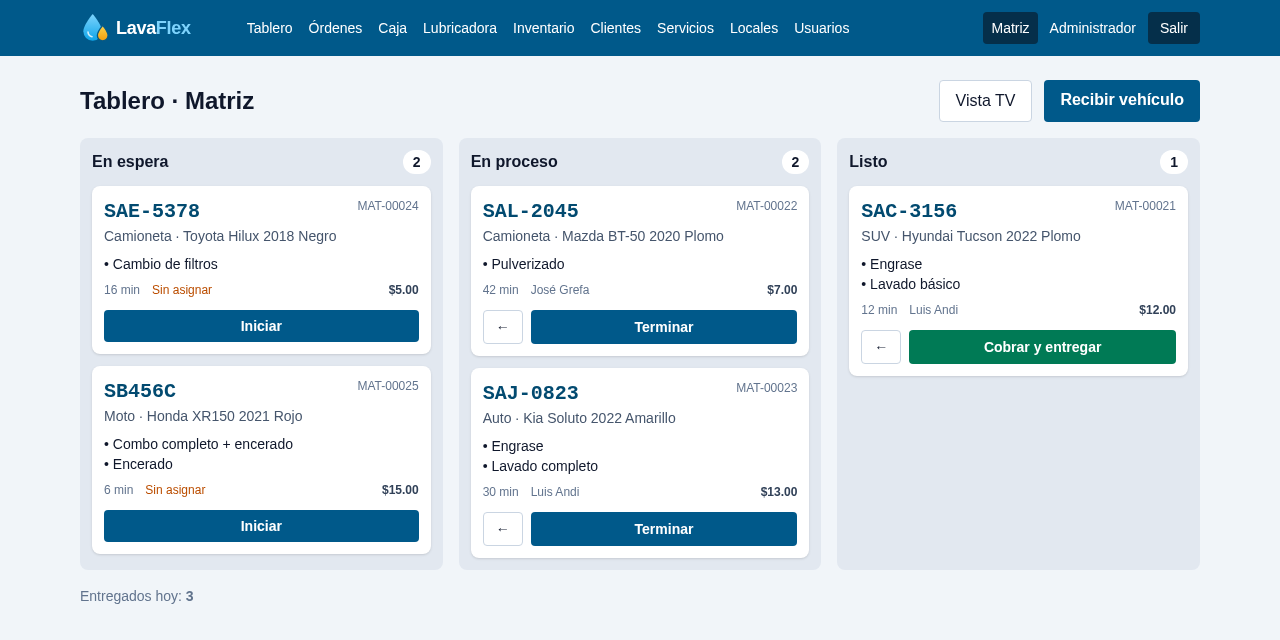
Task: Open the Tablero menu item
Action: coord(270,28)
